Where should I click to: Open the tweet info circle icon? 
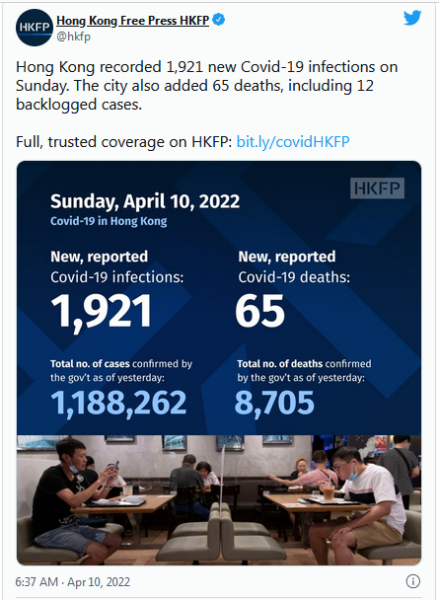(x=413, y=581)
